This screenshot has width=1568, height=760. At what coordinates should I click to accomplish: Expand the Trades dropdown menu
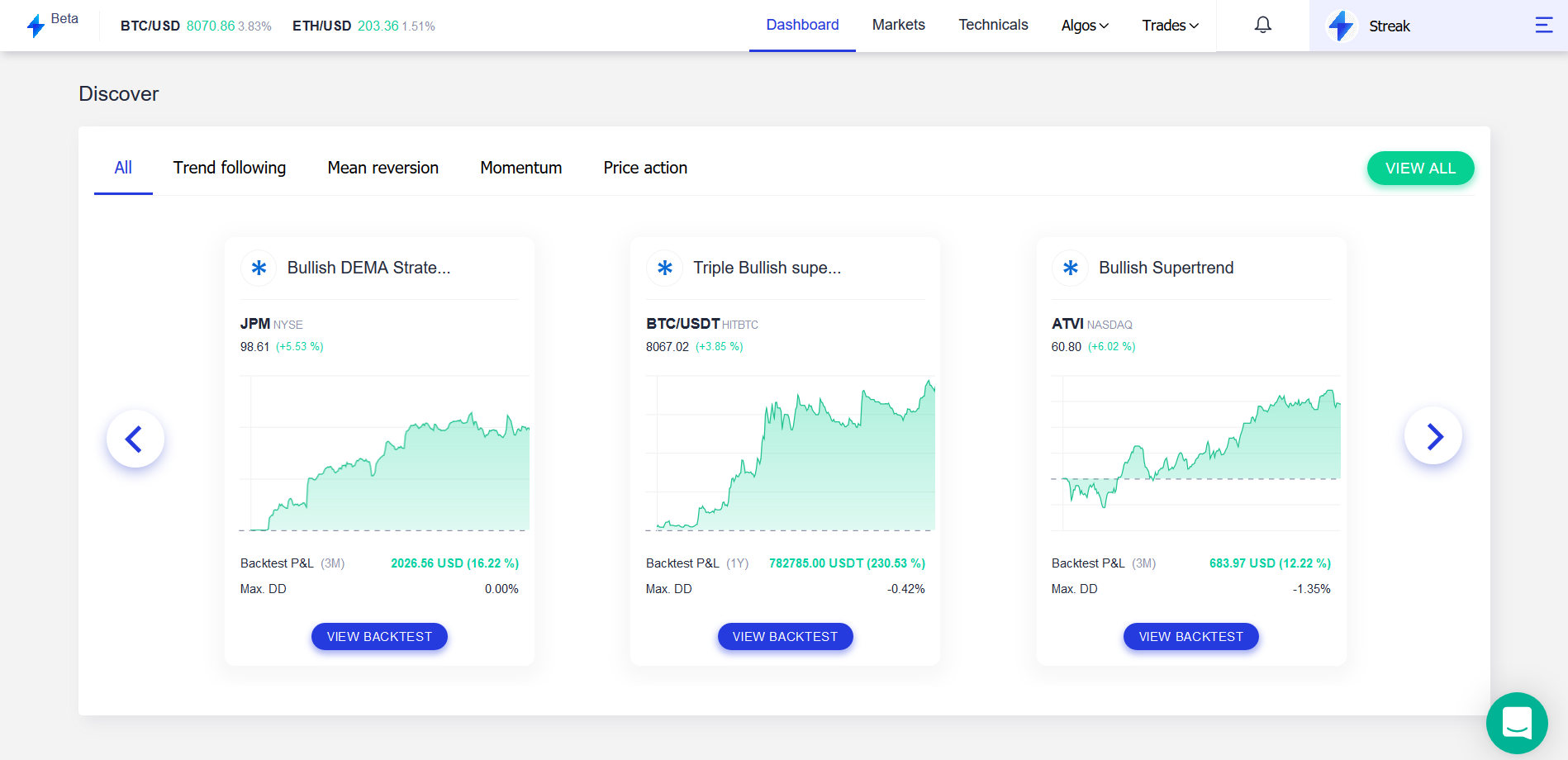pyautogui.click(x=1170, y=26)
